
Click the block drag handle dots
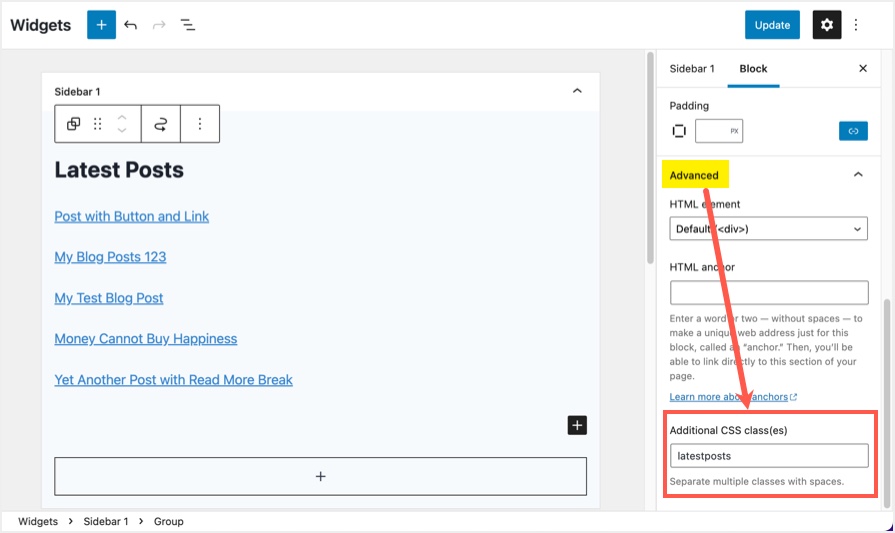[x=98, y=124]
